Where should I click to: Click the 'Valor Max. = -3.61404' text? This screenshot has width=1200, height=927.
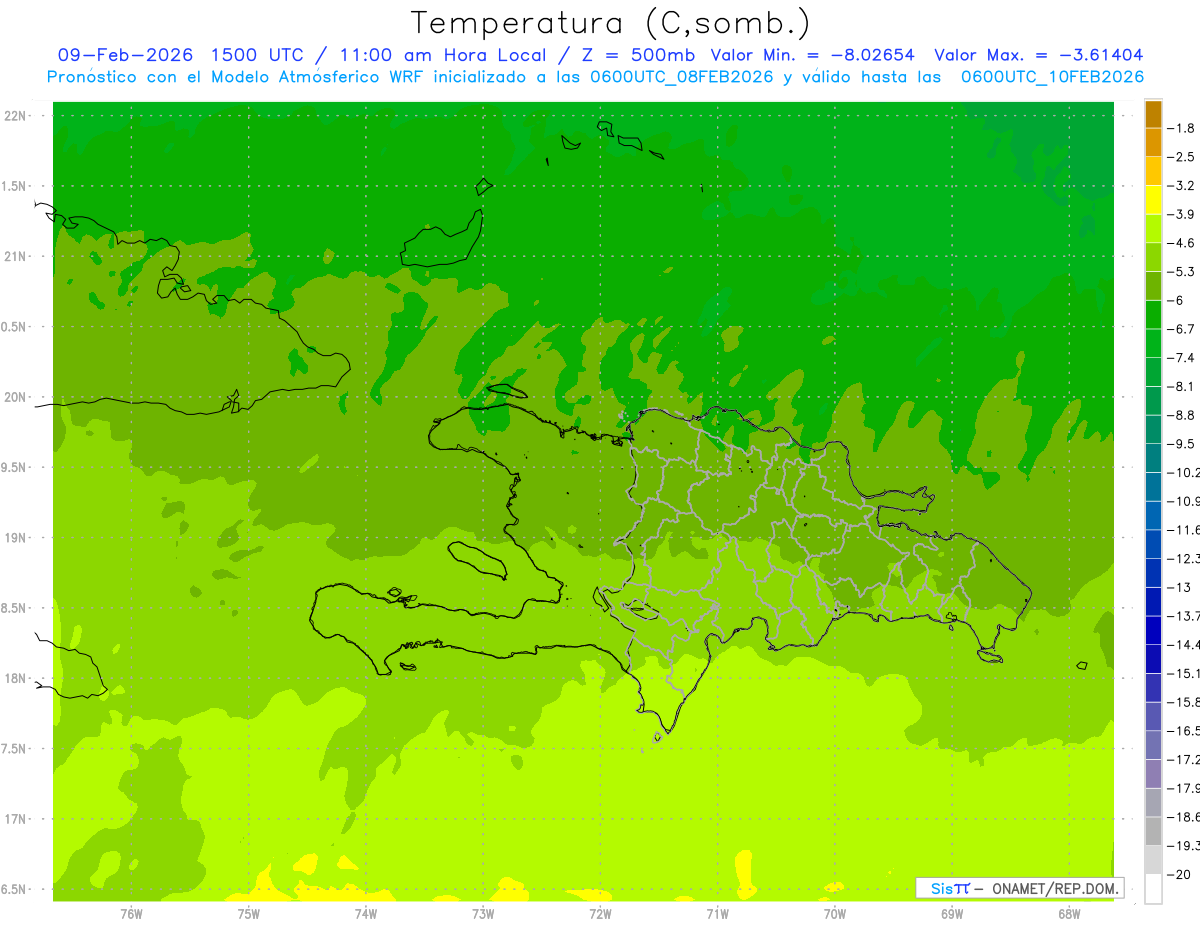point(1038,55)
